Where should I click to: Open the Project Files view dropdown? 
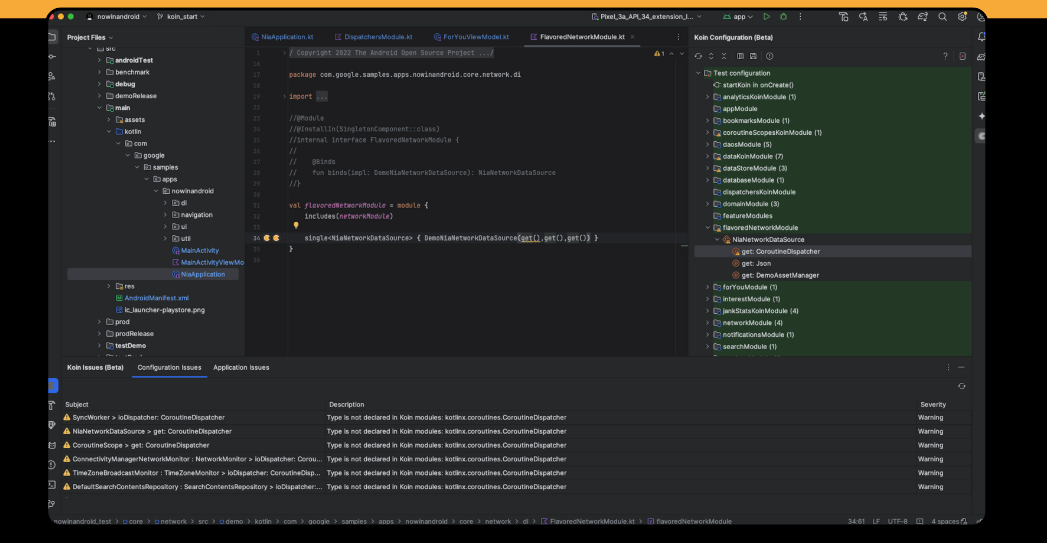(x=89, y=37)
